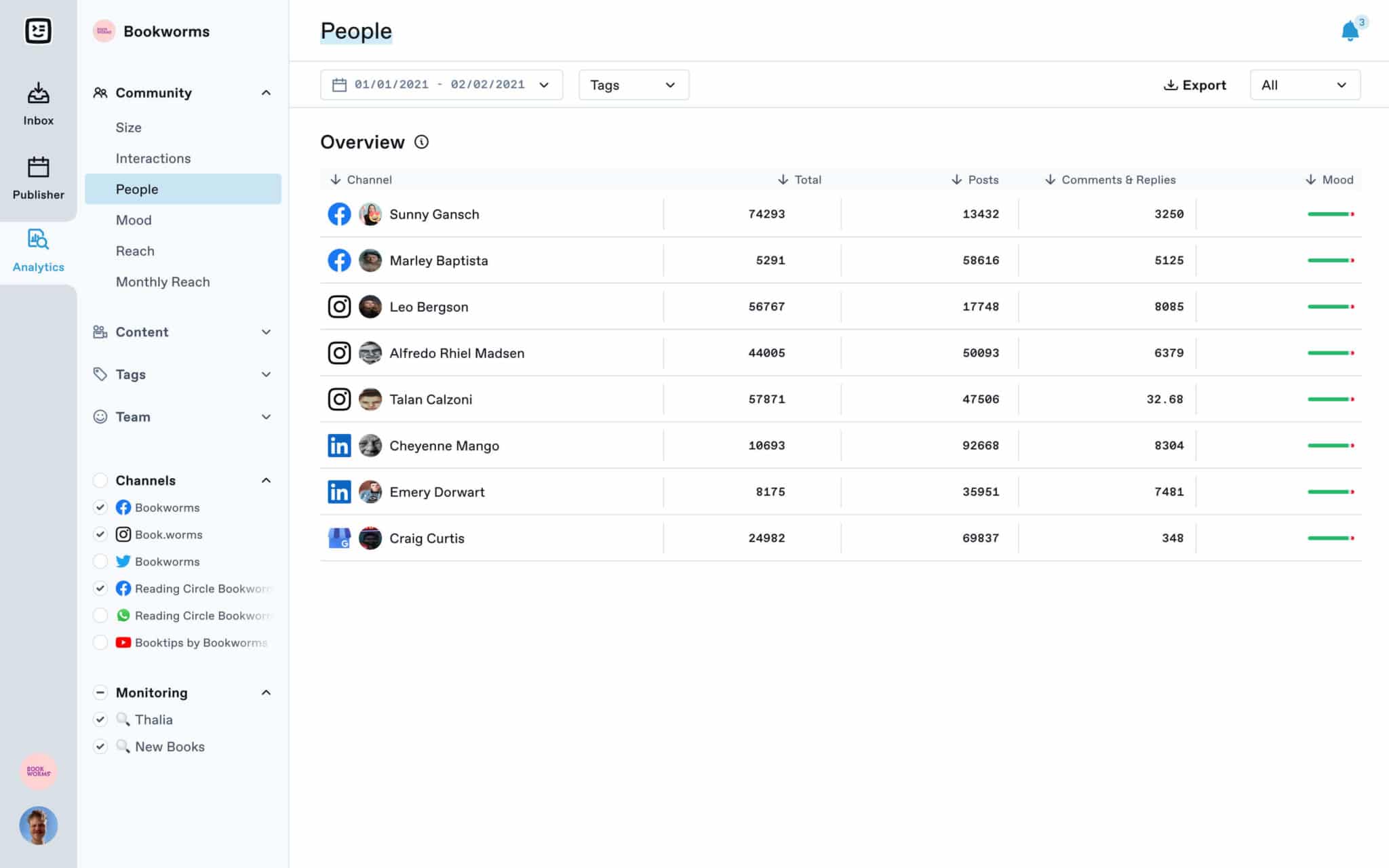Viewport: 1389px width, 868px height.
Task: Go to Size under Community
Action: 128,127
